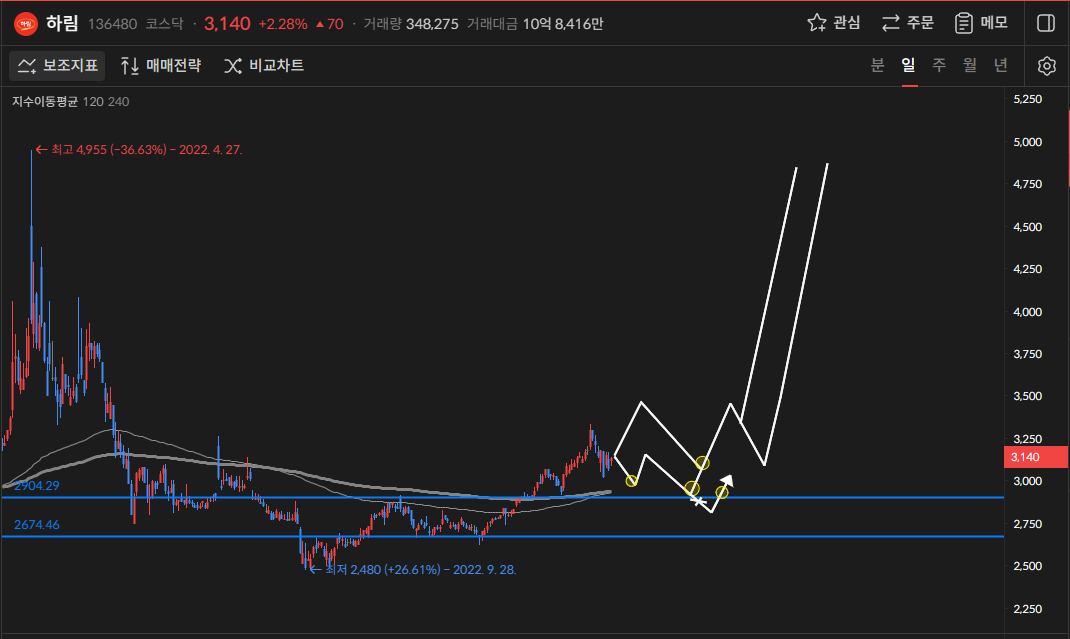Open 매매전략 trading strategy menu

[x=161, y=66]
